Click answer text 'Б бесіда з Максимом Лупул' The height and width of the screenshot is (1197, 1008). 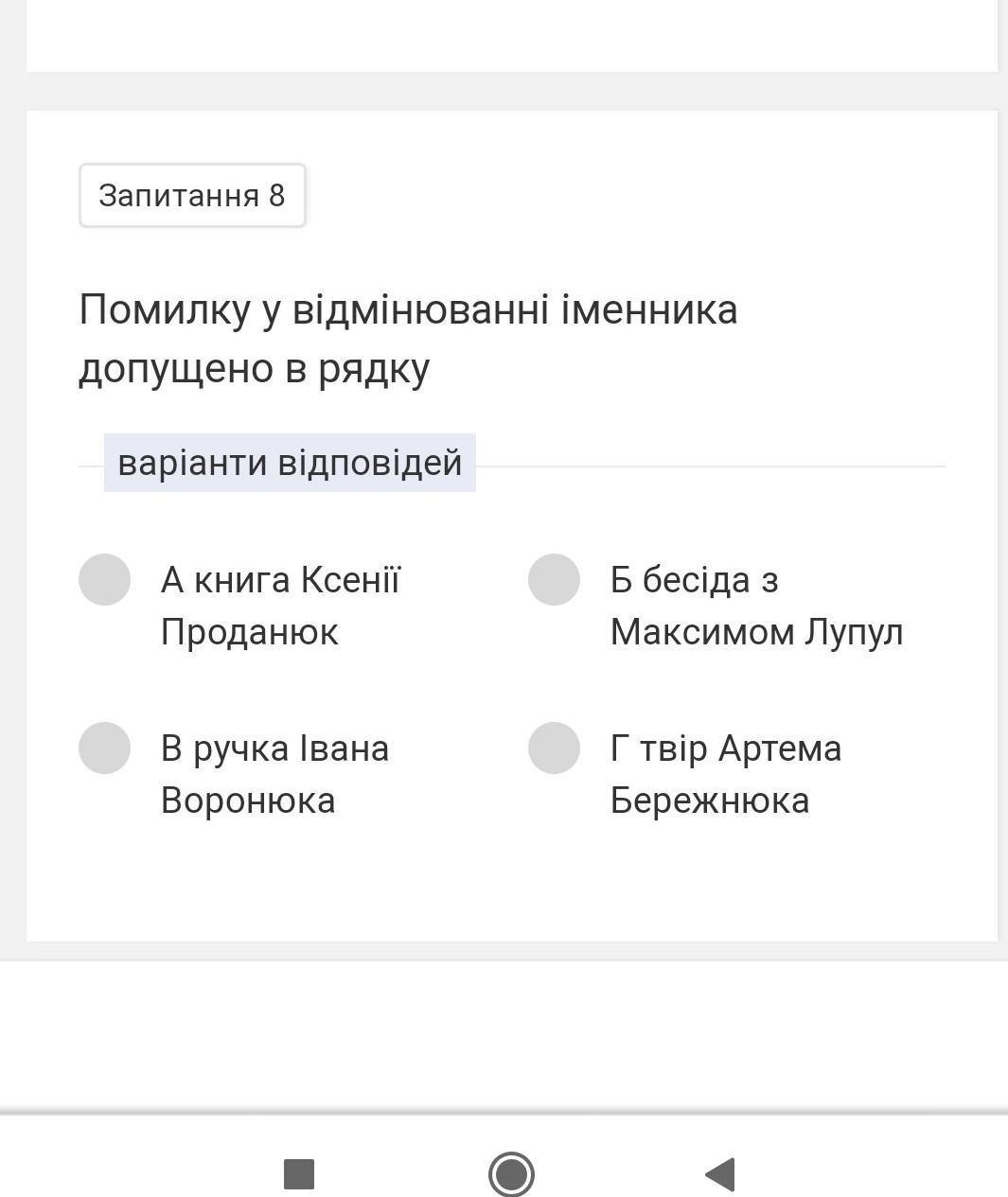755,606
